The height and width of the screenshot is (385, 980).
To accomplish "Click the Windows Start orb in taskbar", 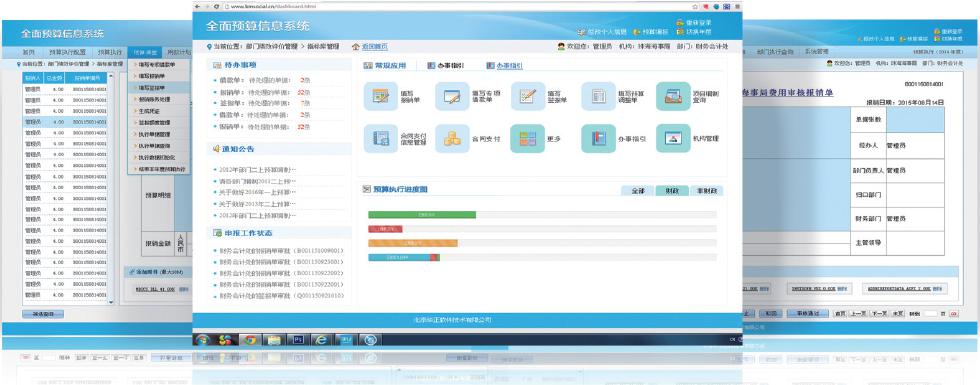I will click(203, 340).
